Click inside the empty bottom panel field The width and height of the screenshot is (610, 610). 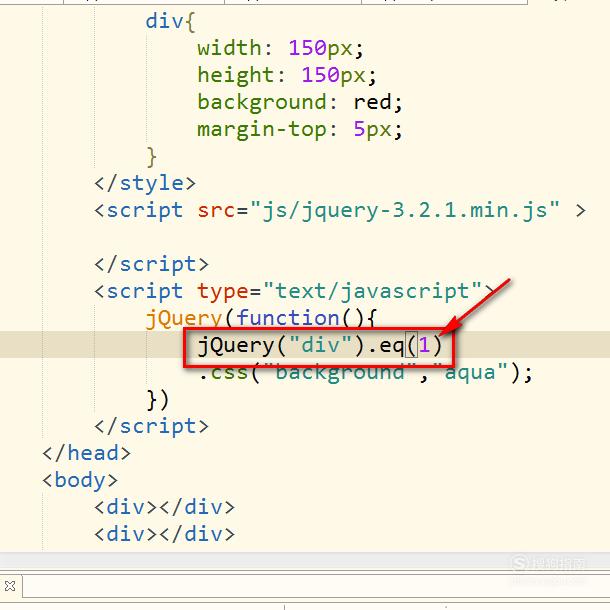coord(316,586)
